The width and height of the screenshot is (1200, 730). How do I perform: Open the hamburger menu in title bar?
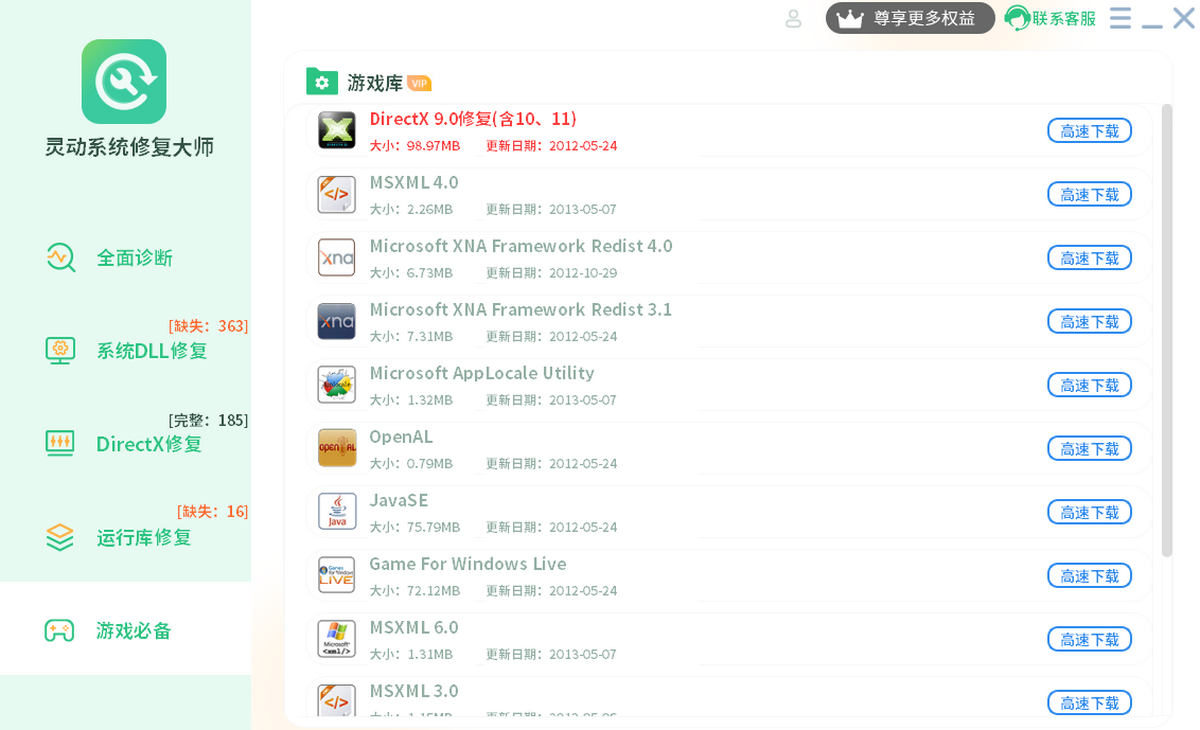pyautogui.click(x=1120, y=18)
